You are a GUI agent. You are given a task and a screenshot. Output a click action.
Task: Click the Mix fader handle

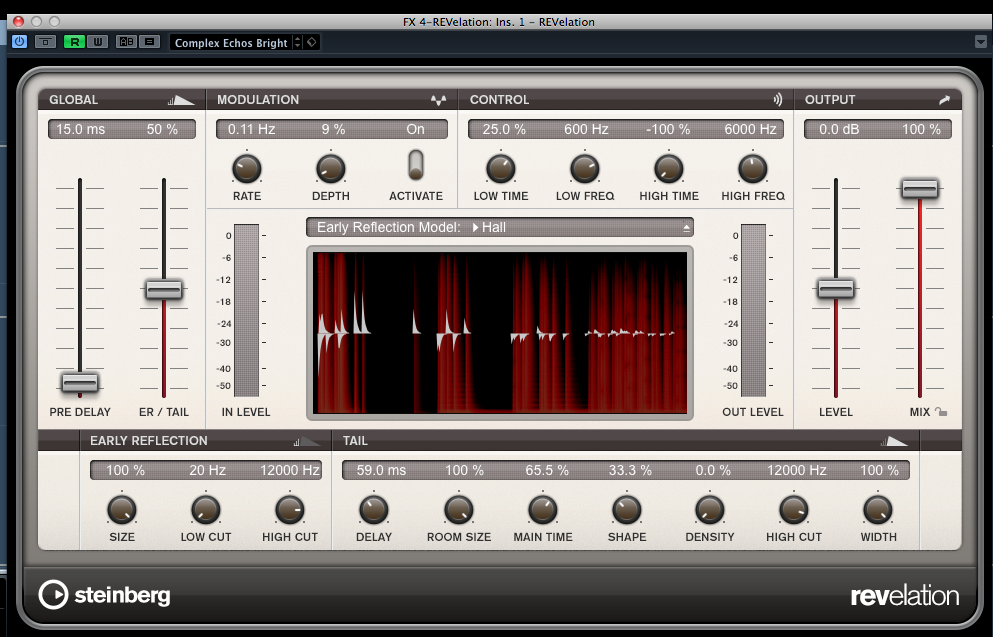[x=920, y=188]
